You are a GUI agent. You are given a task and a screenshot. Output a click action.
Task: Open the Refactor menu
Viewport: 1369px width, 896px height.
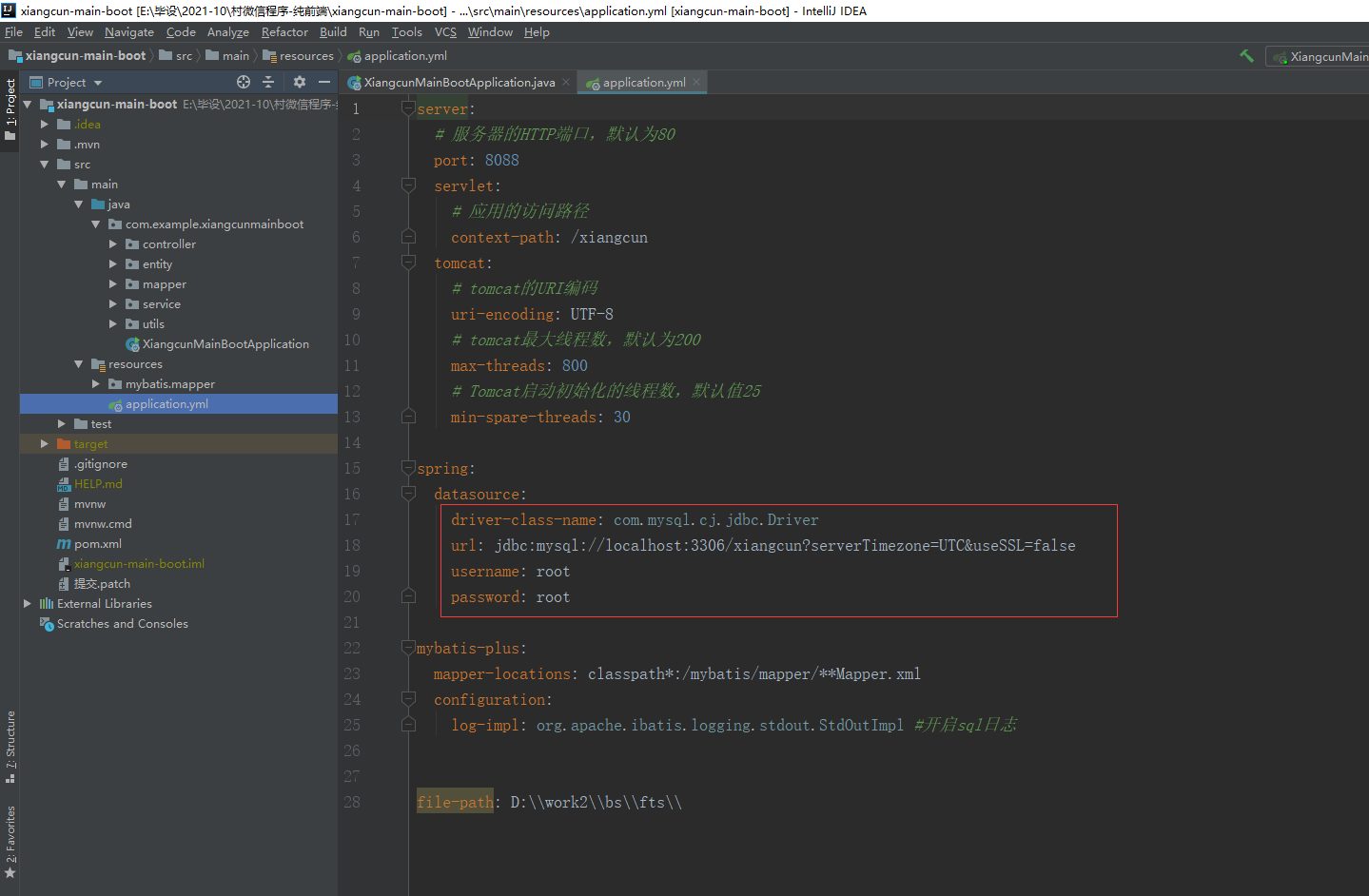click(x=284, y=32)
